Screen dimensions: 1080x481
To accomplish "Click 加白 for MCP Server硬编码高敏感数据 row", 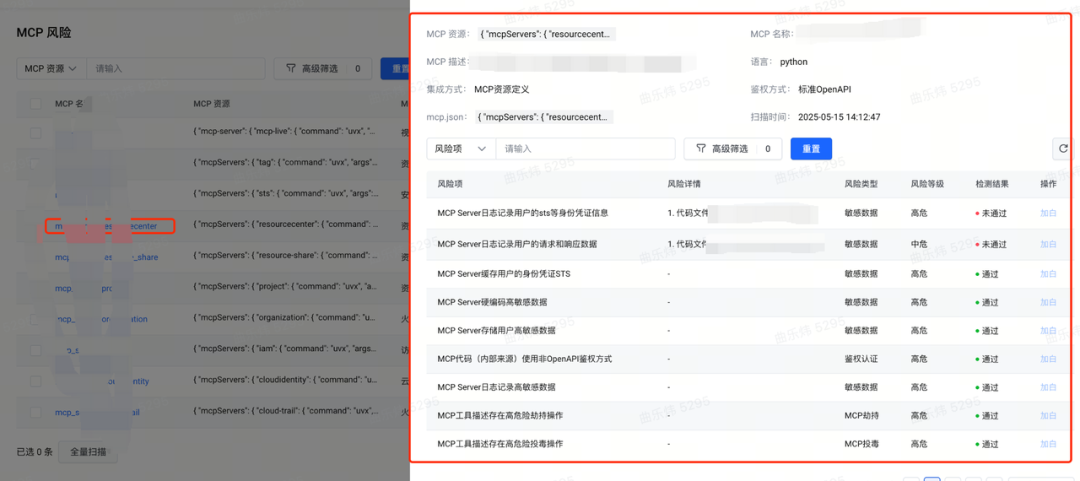I will [x=1048, y=302].
